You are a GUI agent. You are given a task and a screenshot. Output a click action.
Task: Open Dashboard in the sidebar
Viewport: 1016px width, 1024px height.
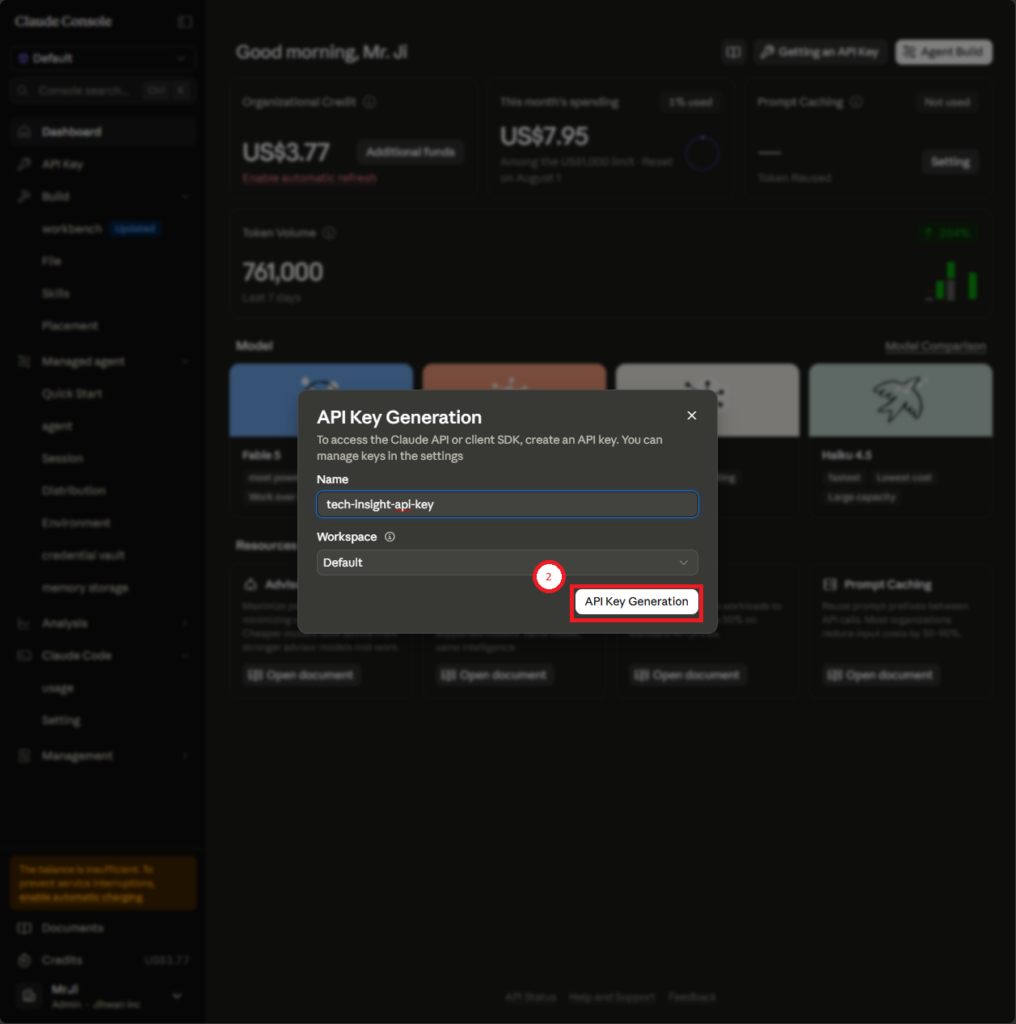click(x=103, y=131)
